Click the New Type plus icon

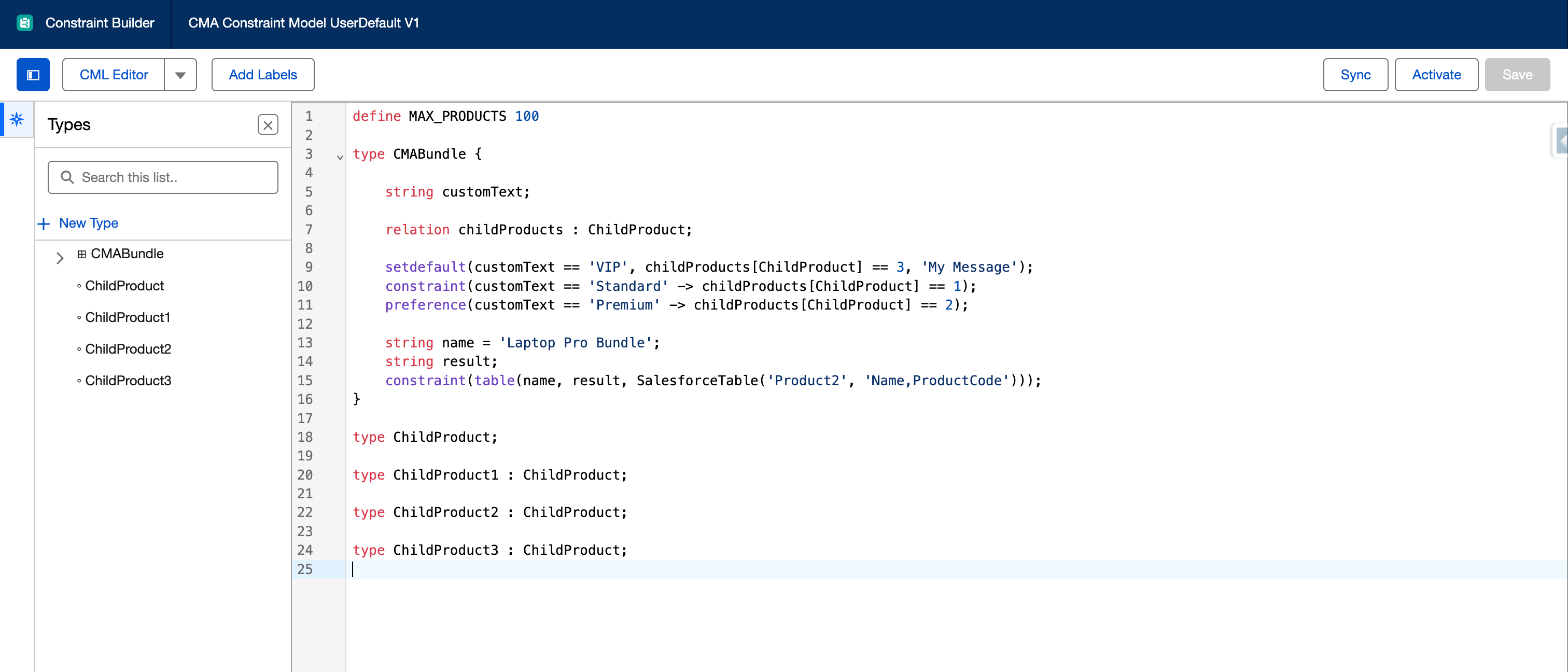point(44,223)
